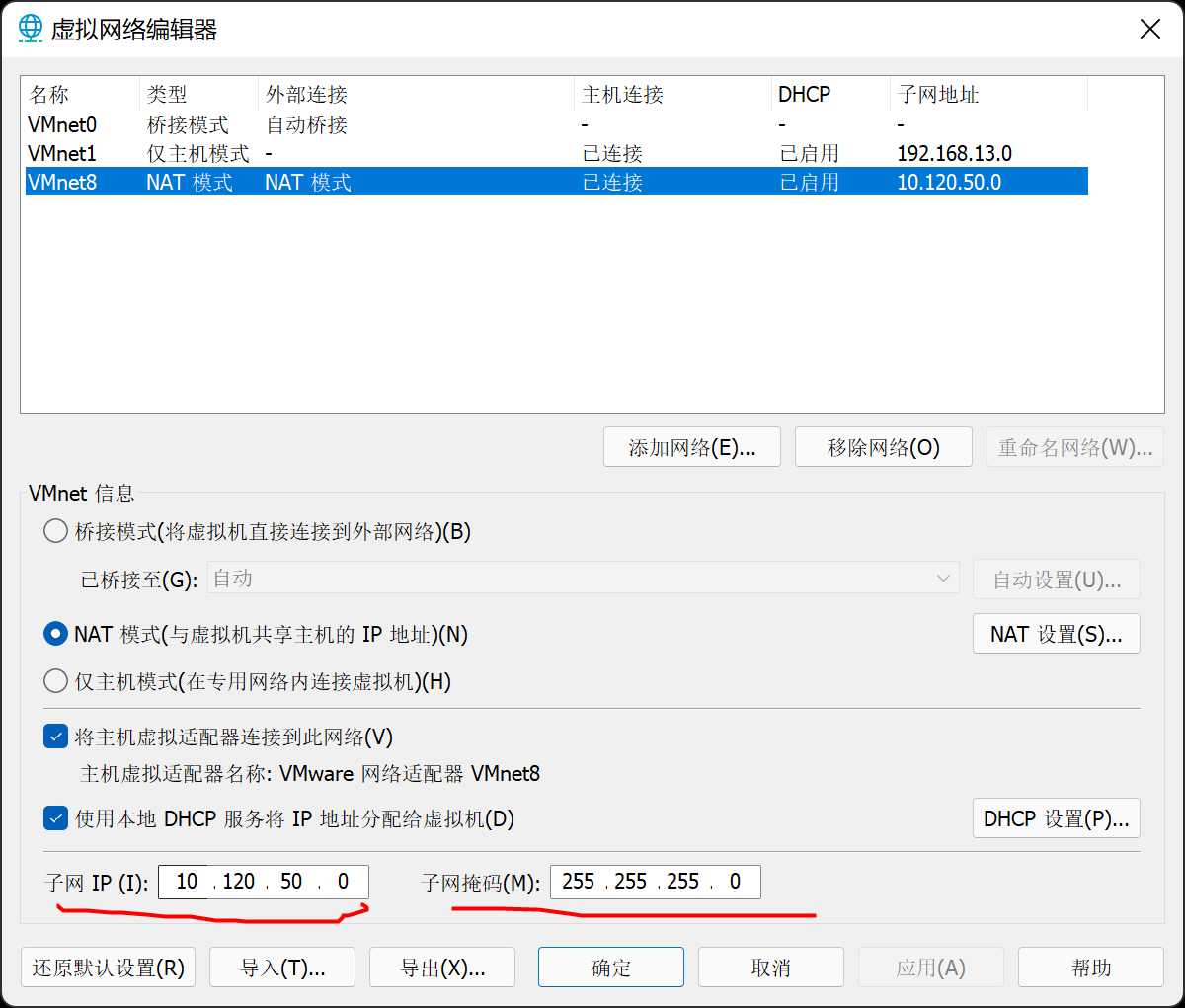This screenshot has width=1185, height=1008.
Task: Click subnet address 10.120.50.0 cell
Action: tap(949, 182)
